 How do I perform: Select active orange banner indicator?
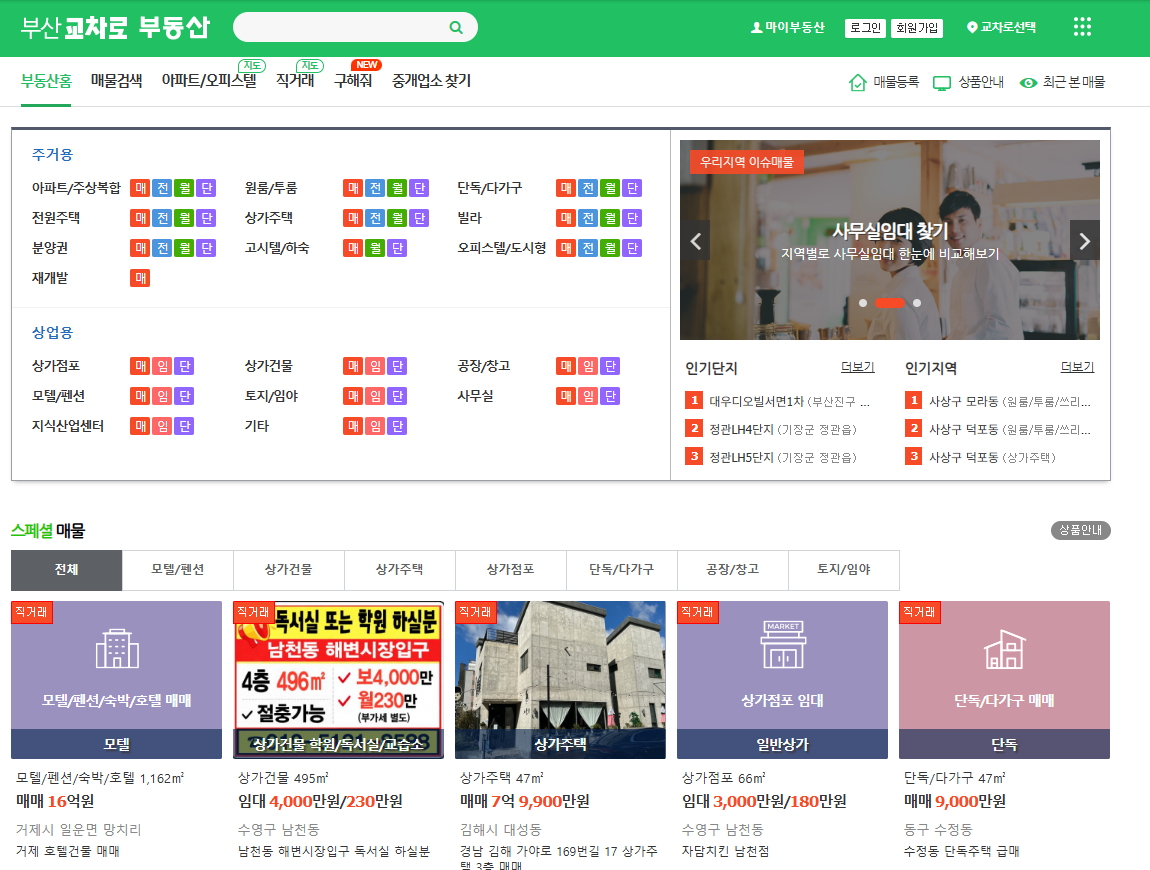(890, 303)
